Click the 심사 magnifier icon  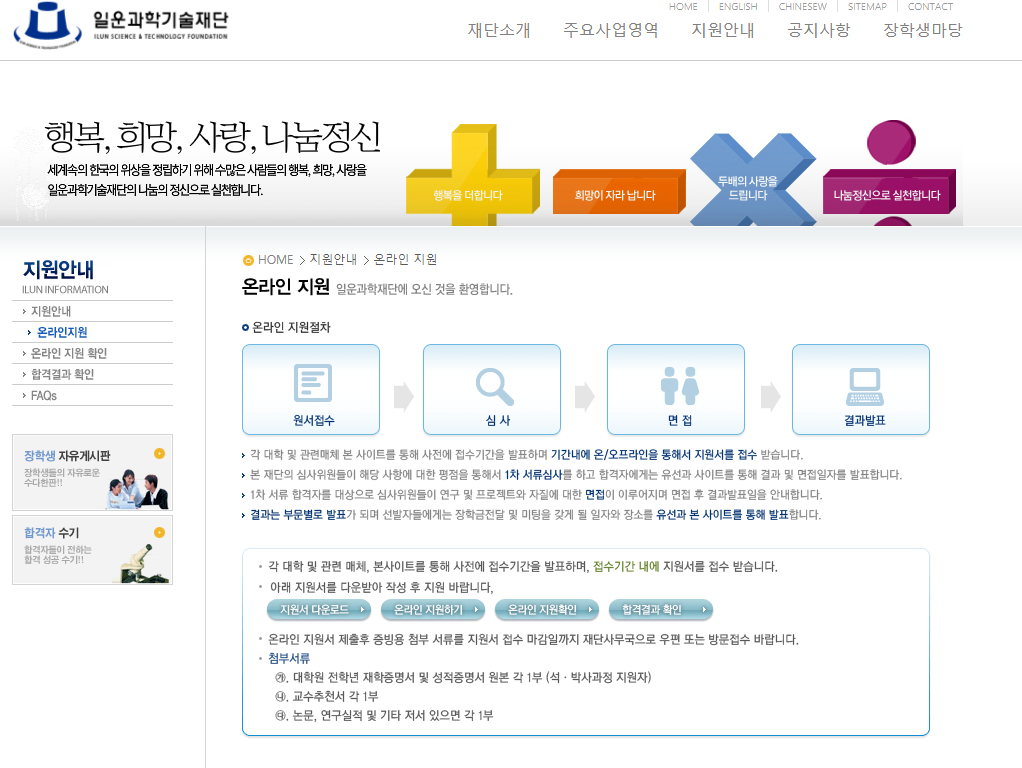coord(492,385)
